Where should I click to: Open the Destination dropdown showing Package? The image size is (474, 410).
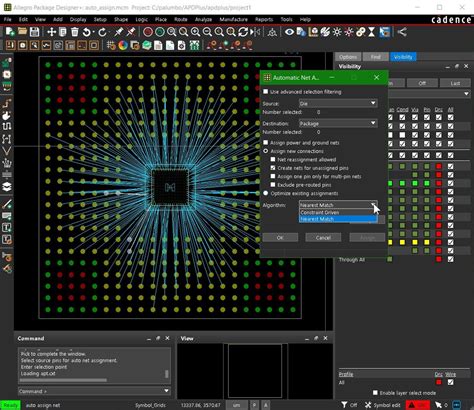tap(338, 123)
